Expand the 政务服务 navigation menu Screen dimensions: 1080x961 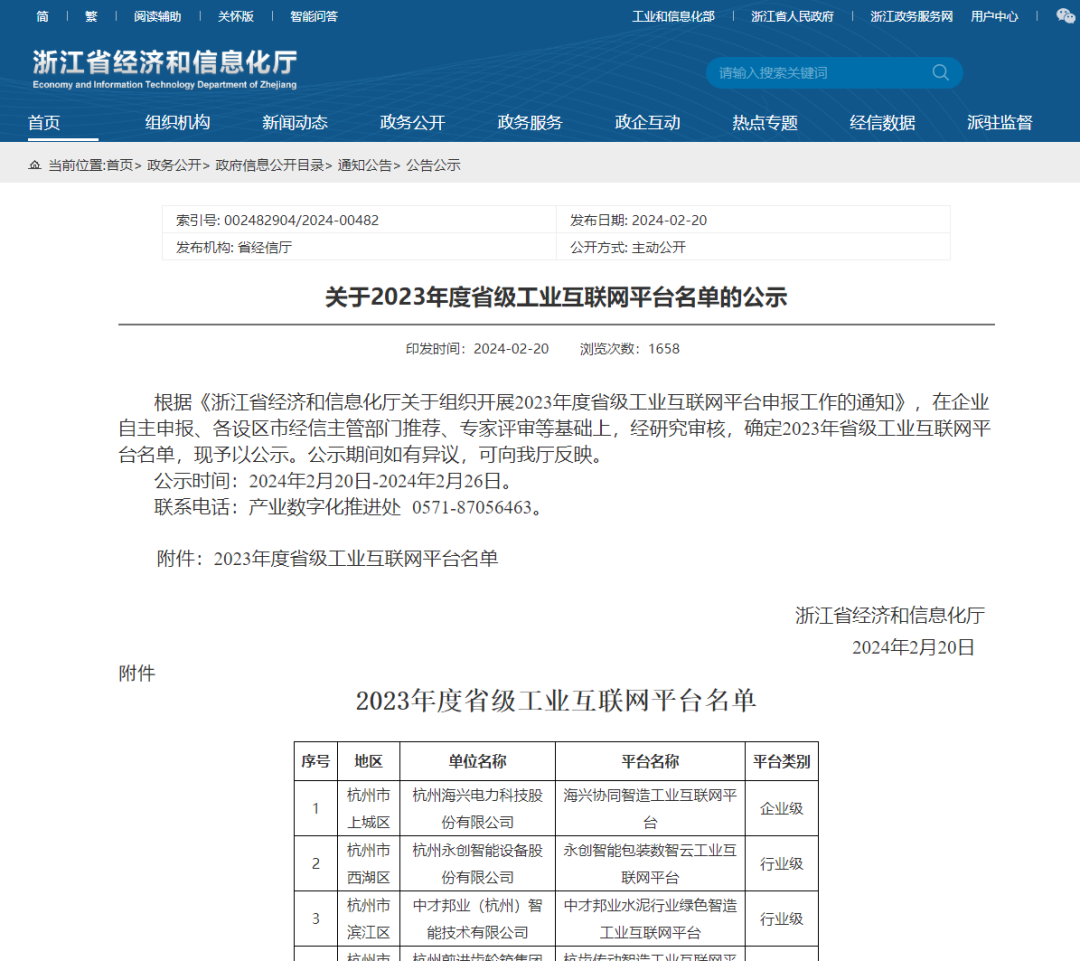(530, 123)
